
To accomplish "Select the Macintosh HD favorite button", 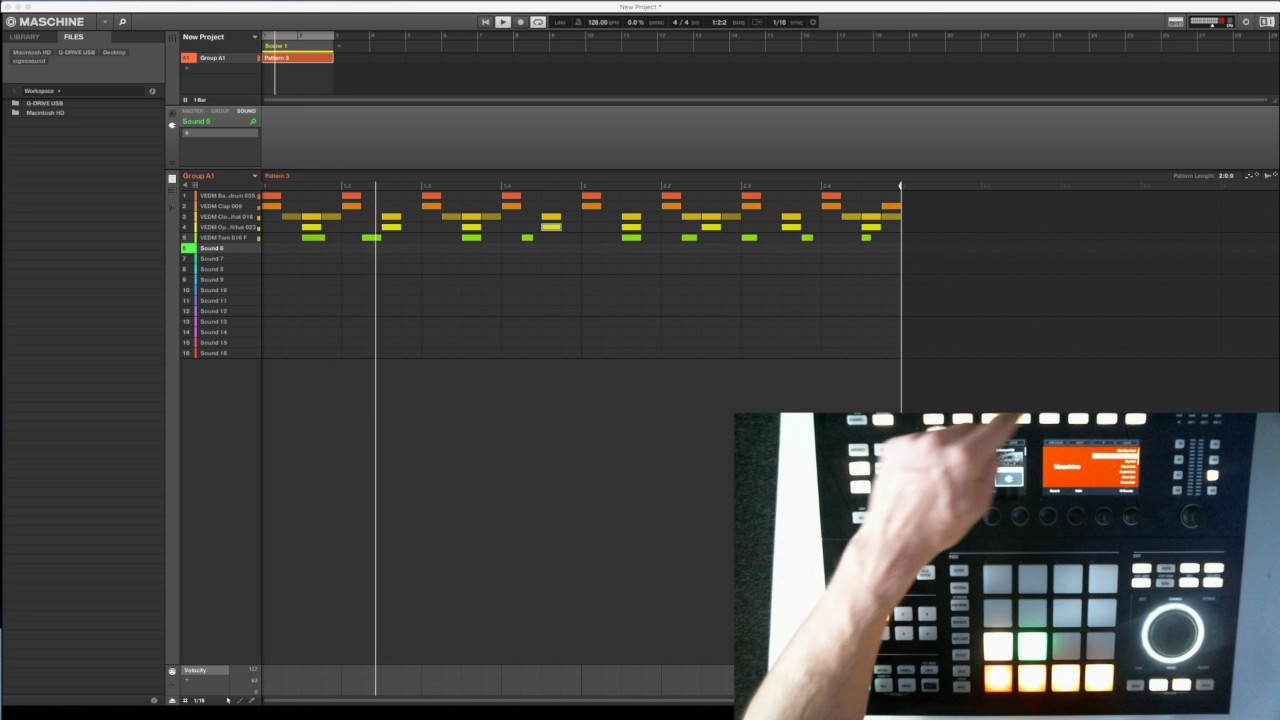I will tap(32, 52).
